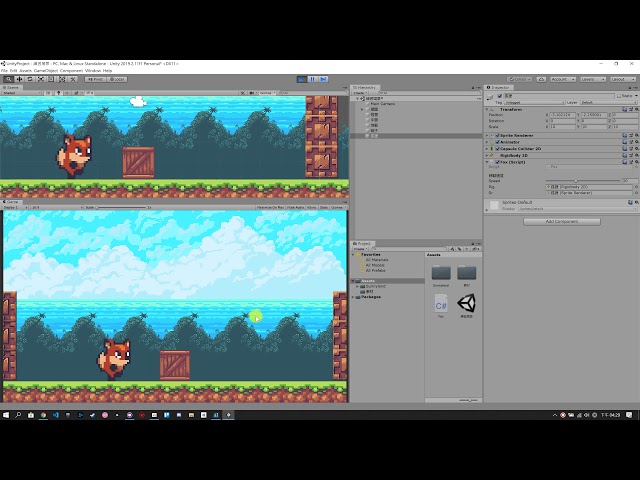Open the Account dropdown
The image size is (640, 480).
pos(563,79)
